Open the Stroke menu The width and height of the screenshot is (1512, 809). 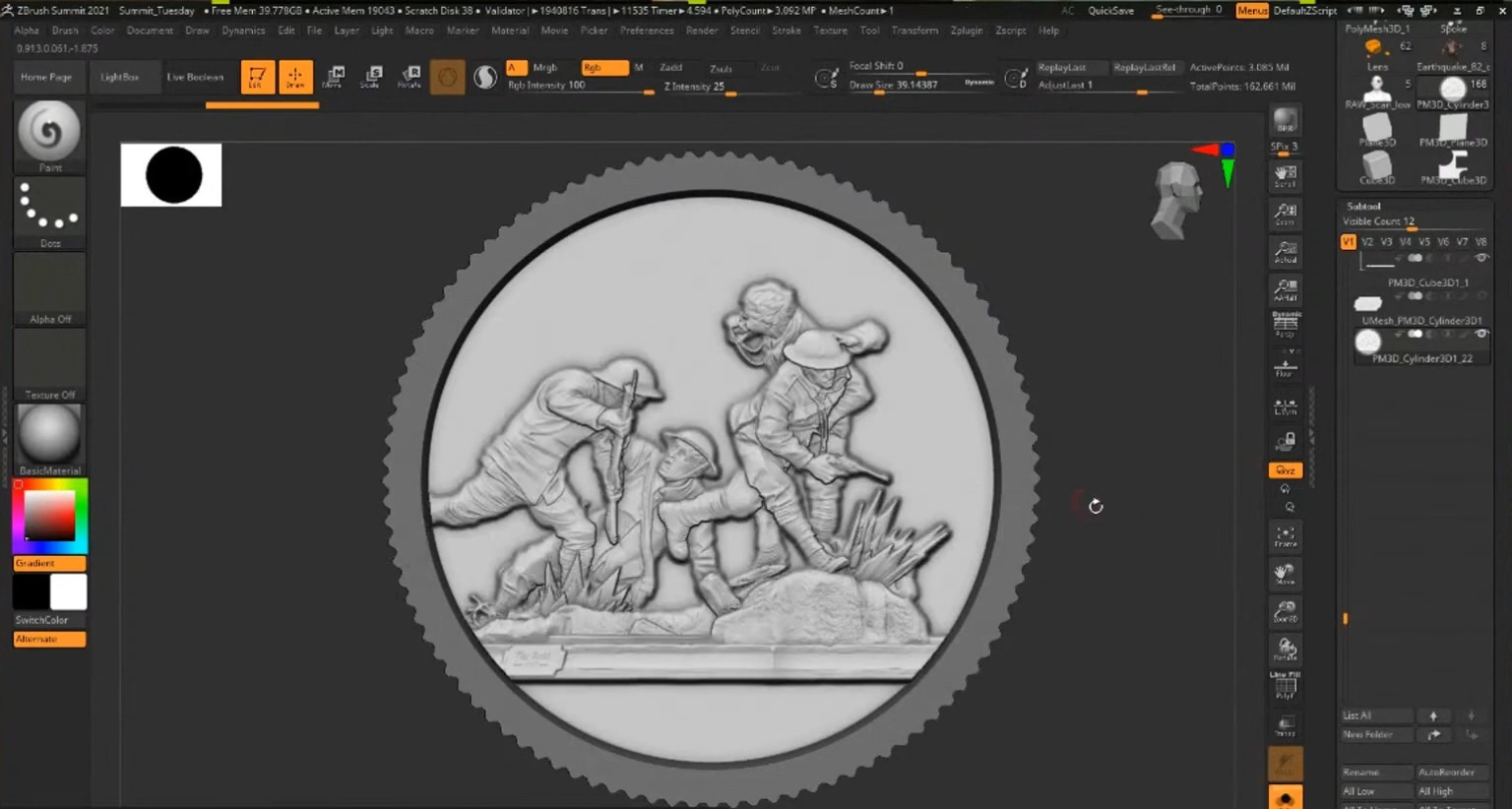pyautogui.click(x=786, y=31)
